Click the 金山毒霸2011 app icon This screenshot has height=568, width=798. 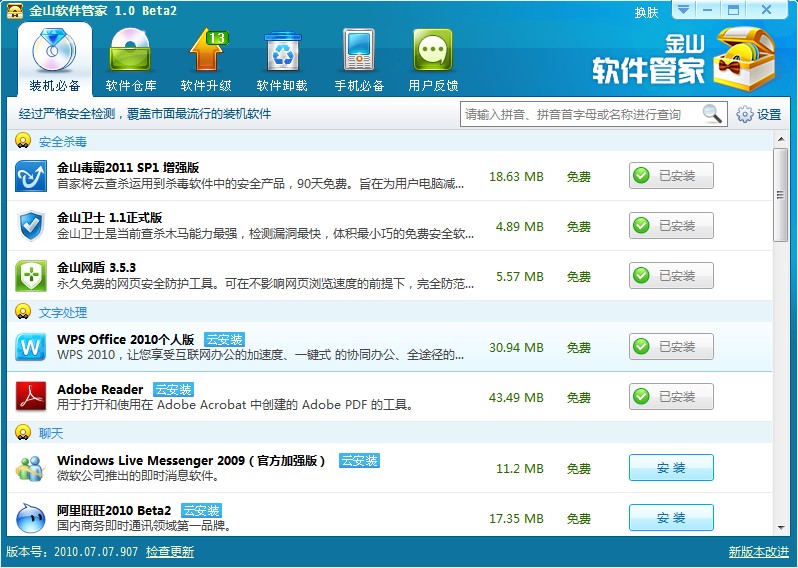31,177
